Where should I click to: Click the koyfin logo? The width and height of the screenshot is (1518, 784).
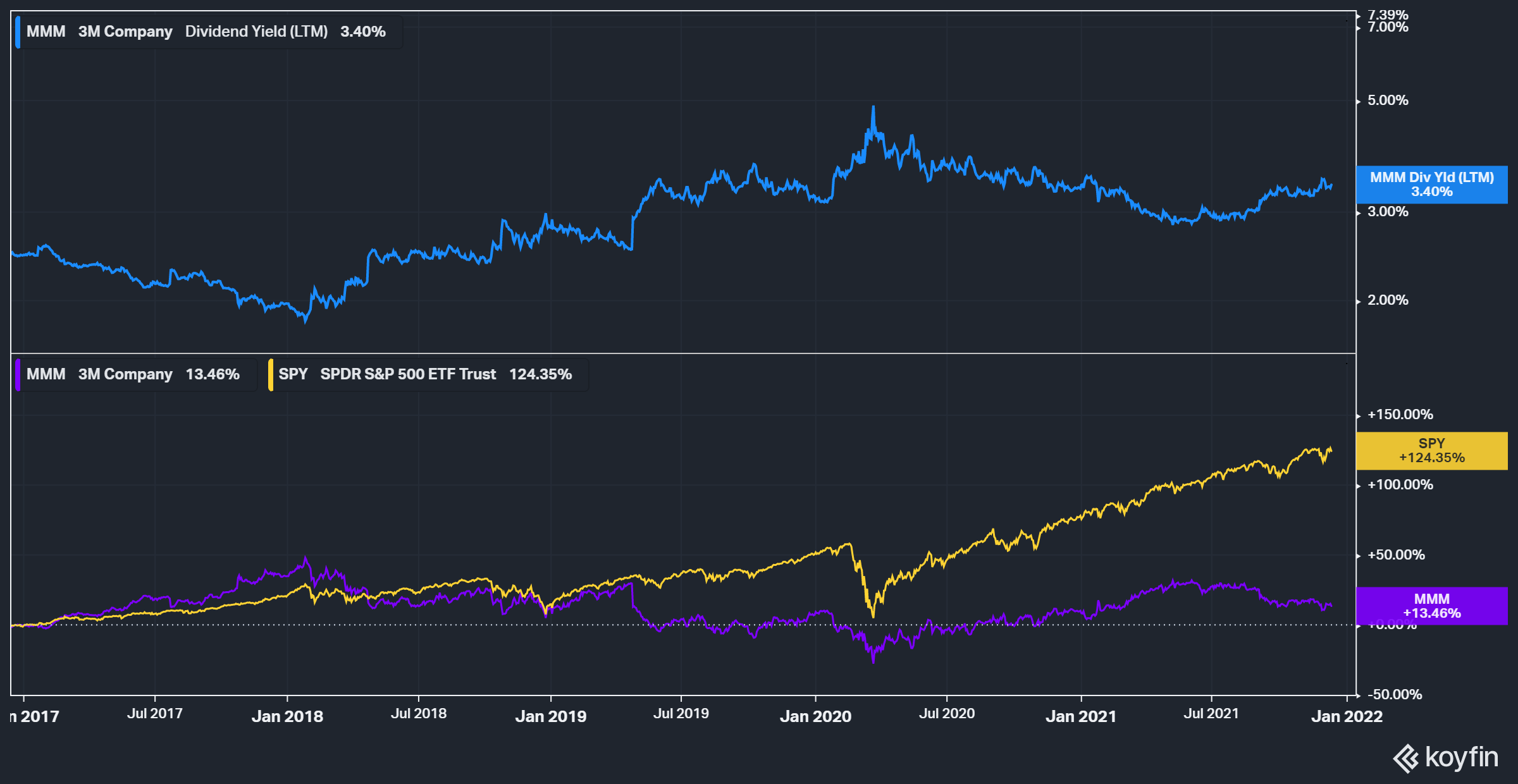coord(1446,757)
